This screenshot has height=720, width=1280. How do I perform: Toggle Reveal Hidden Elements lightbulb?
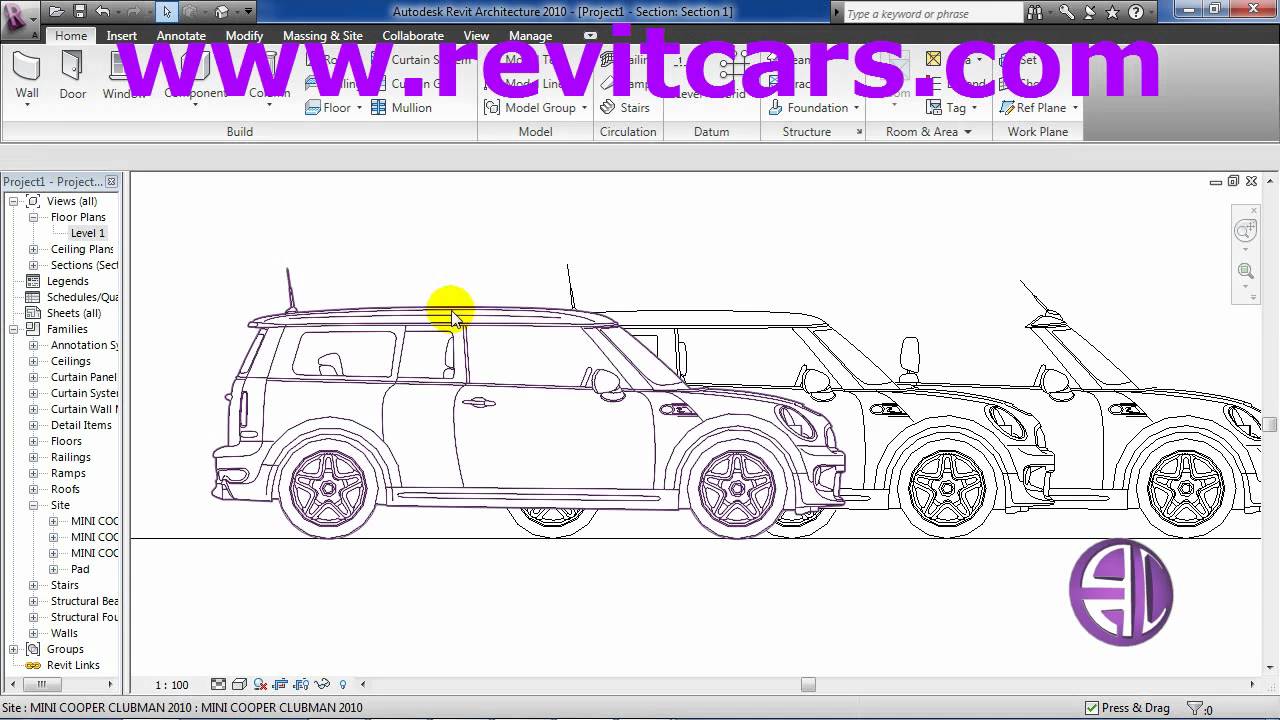tap(343, 685)
